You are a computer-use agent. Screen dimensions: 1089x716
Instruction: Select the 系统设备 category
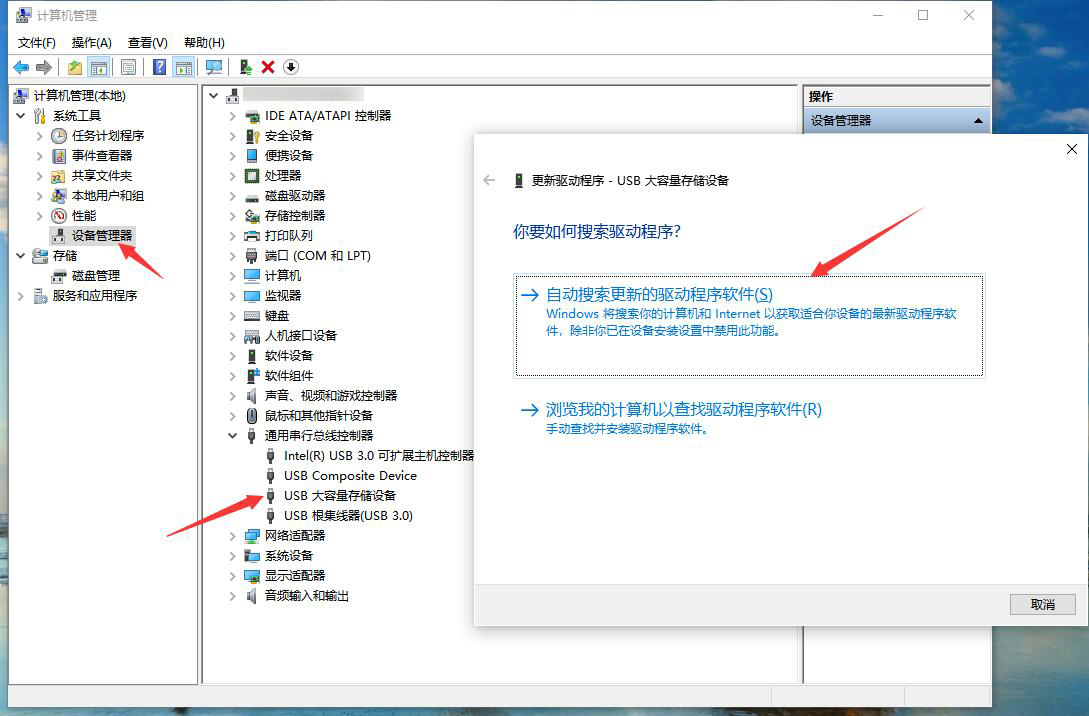[289, 556]
